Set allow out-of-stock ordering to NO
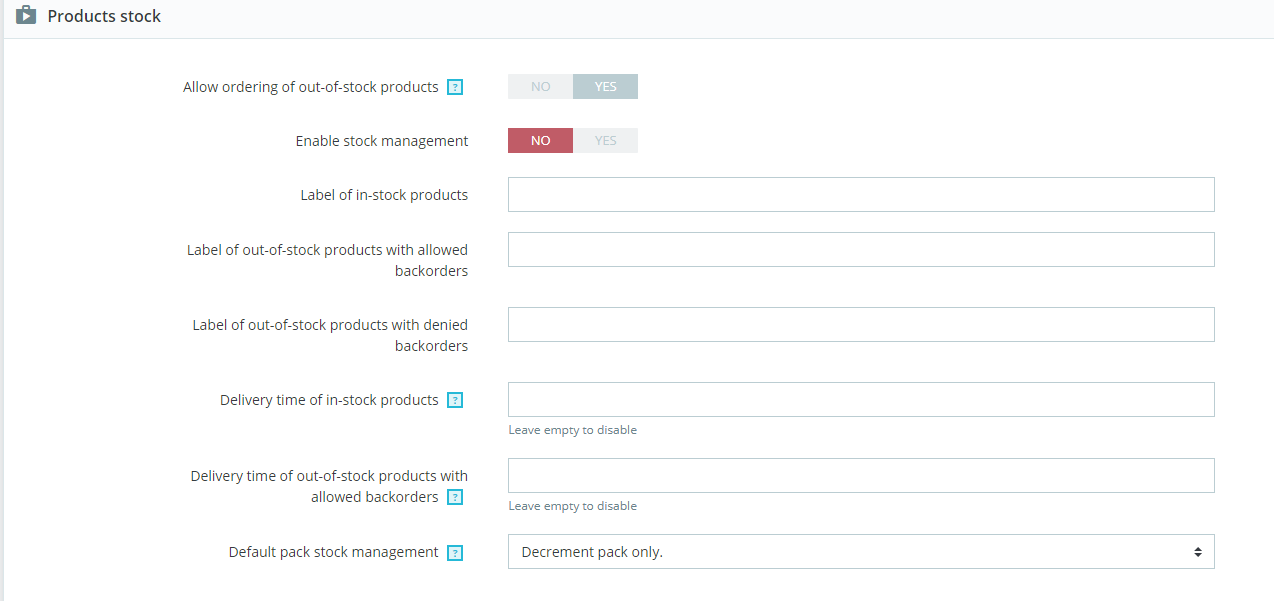This screenshot has height=601, width=1274. point(540,87)
